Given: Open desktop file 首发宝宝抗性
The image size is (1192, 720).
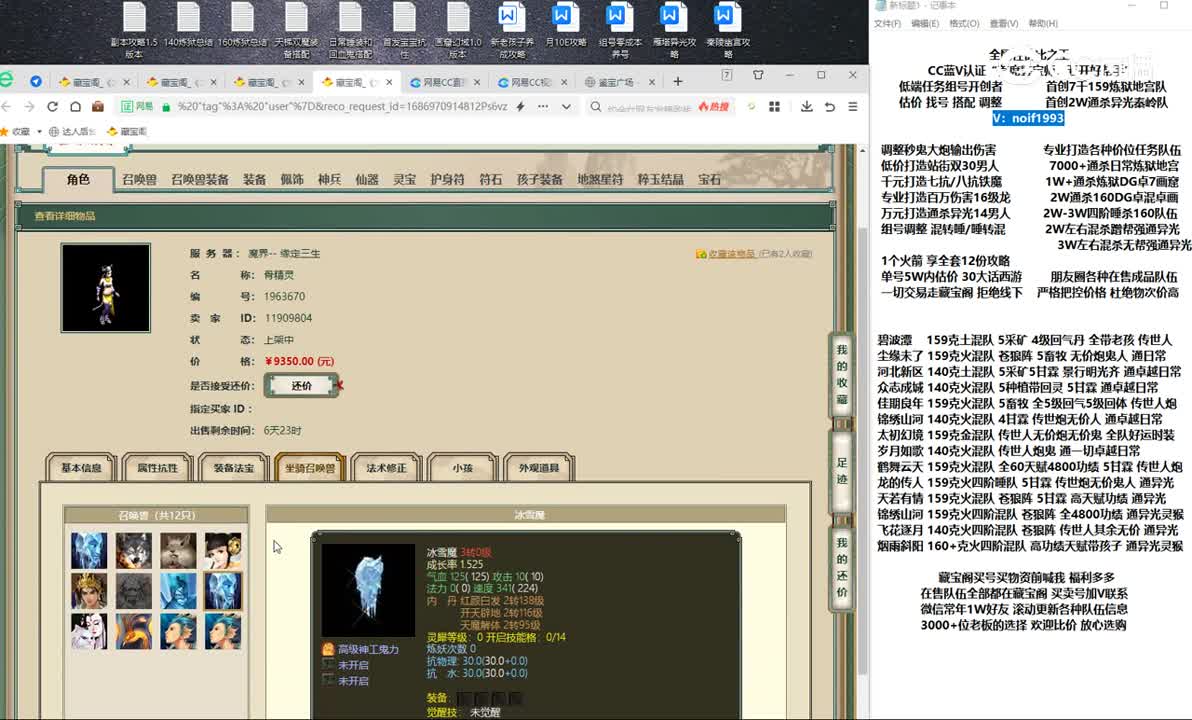Looking at the screenshot, I should (404, 30).
